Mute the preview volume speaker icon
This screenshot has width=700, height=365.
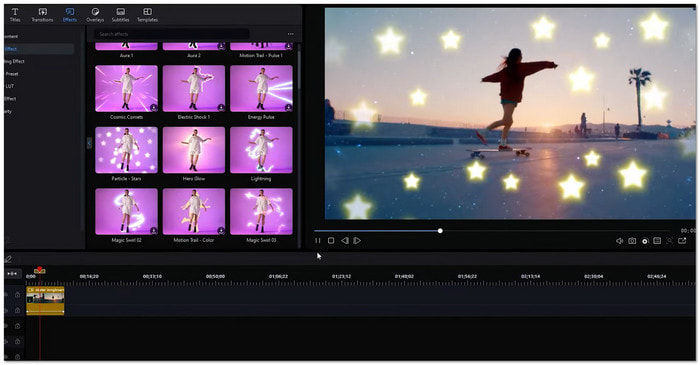pos(619,241)
